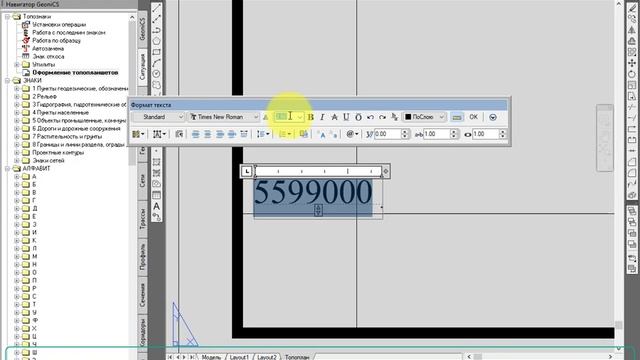Select Оформление топопланшетов item
Screen dimensions: 640x360
click(75, 72)
